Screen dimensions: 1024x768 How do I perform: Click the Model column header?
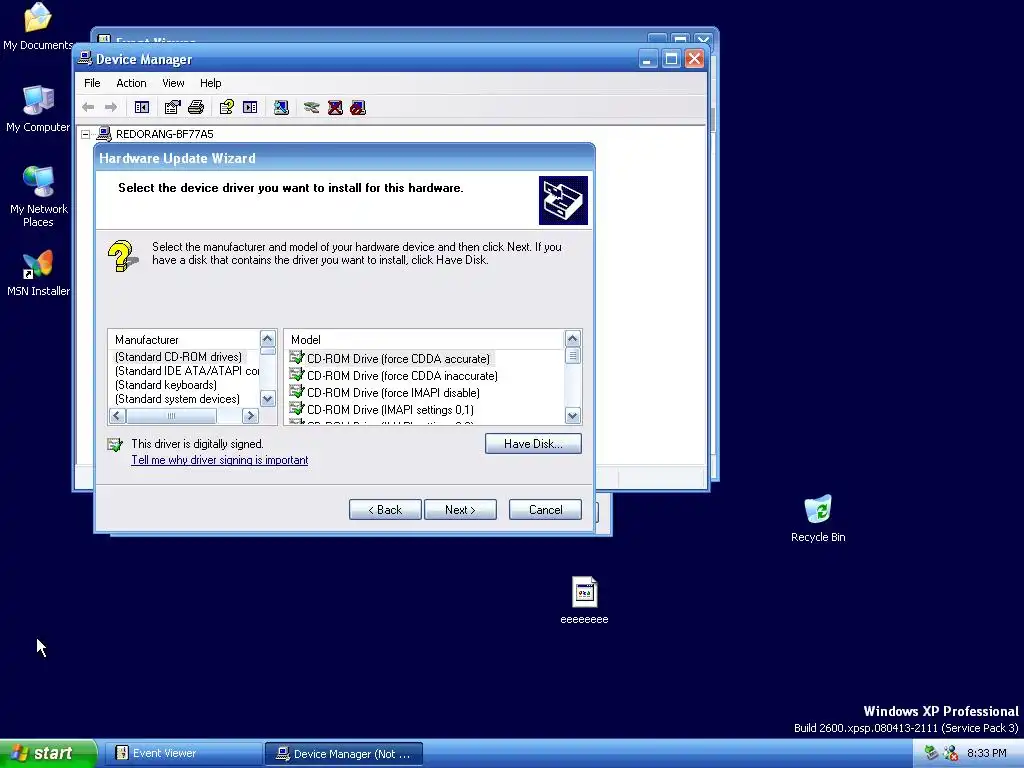[x=424, y=340]
